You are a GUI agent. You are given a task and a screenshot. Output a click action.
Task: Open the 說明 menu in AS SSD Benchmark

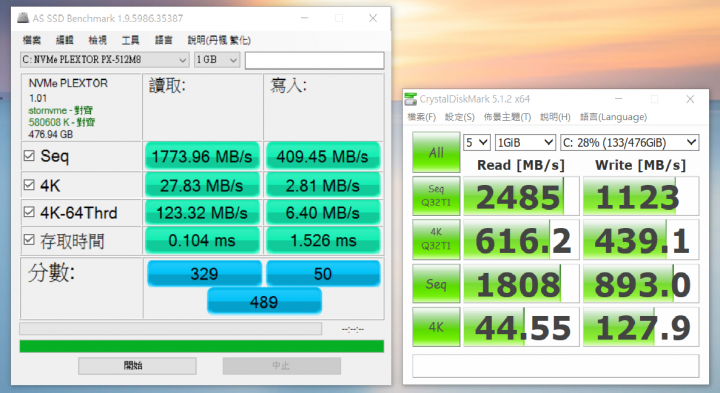click(x=219, y=40)
